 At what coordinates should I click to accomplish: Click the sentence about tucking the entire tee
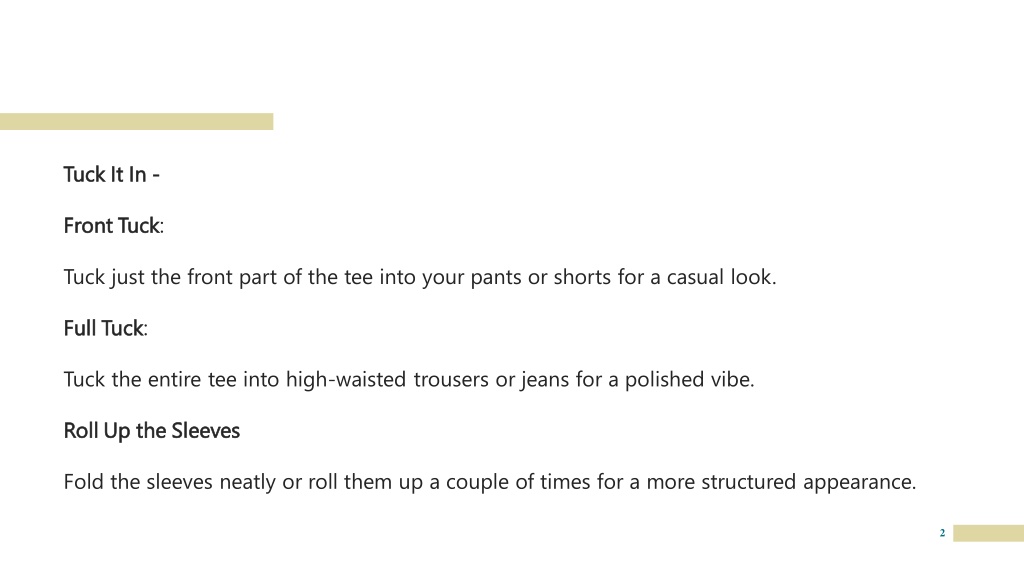(409, 380)
